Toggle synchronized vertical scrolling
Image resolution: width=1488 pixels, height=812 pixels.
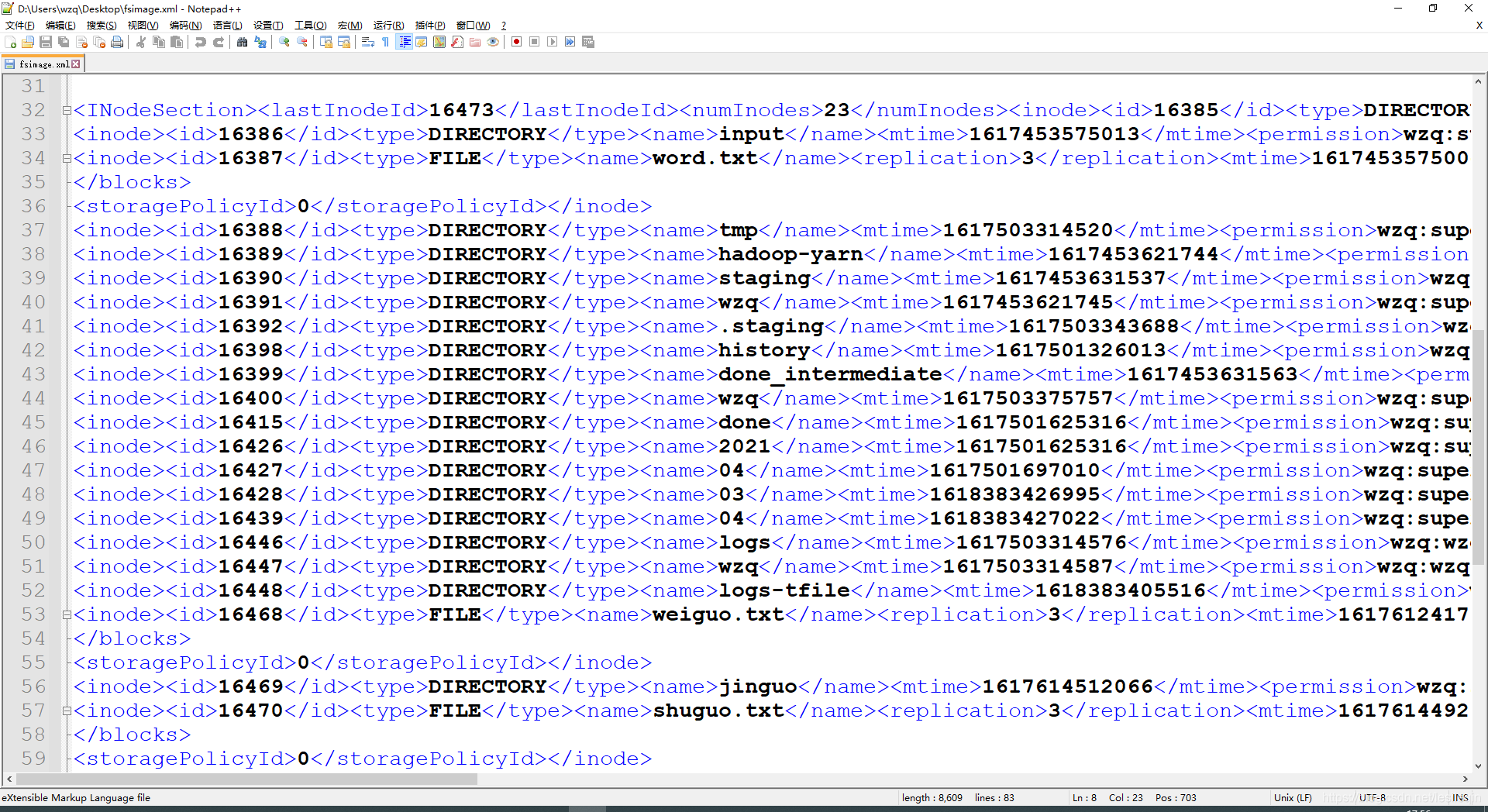[x=326, y=42]
